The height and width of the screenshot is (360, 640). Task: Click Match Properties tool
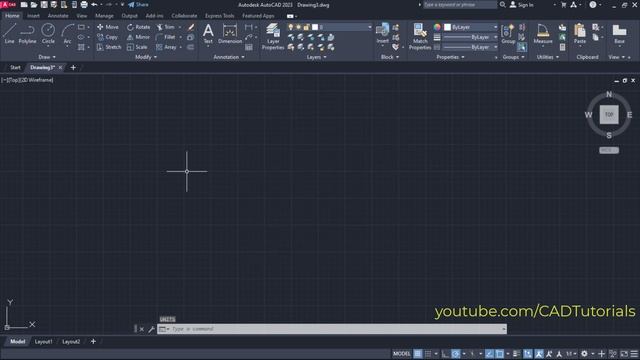(x=420, y=36)
